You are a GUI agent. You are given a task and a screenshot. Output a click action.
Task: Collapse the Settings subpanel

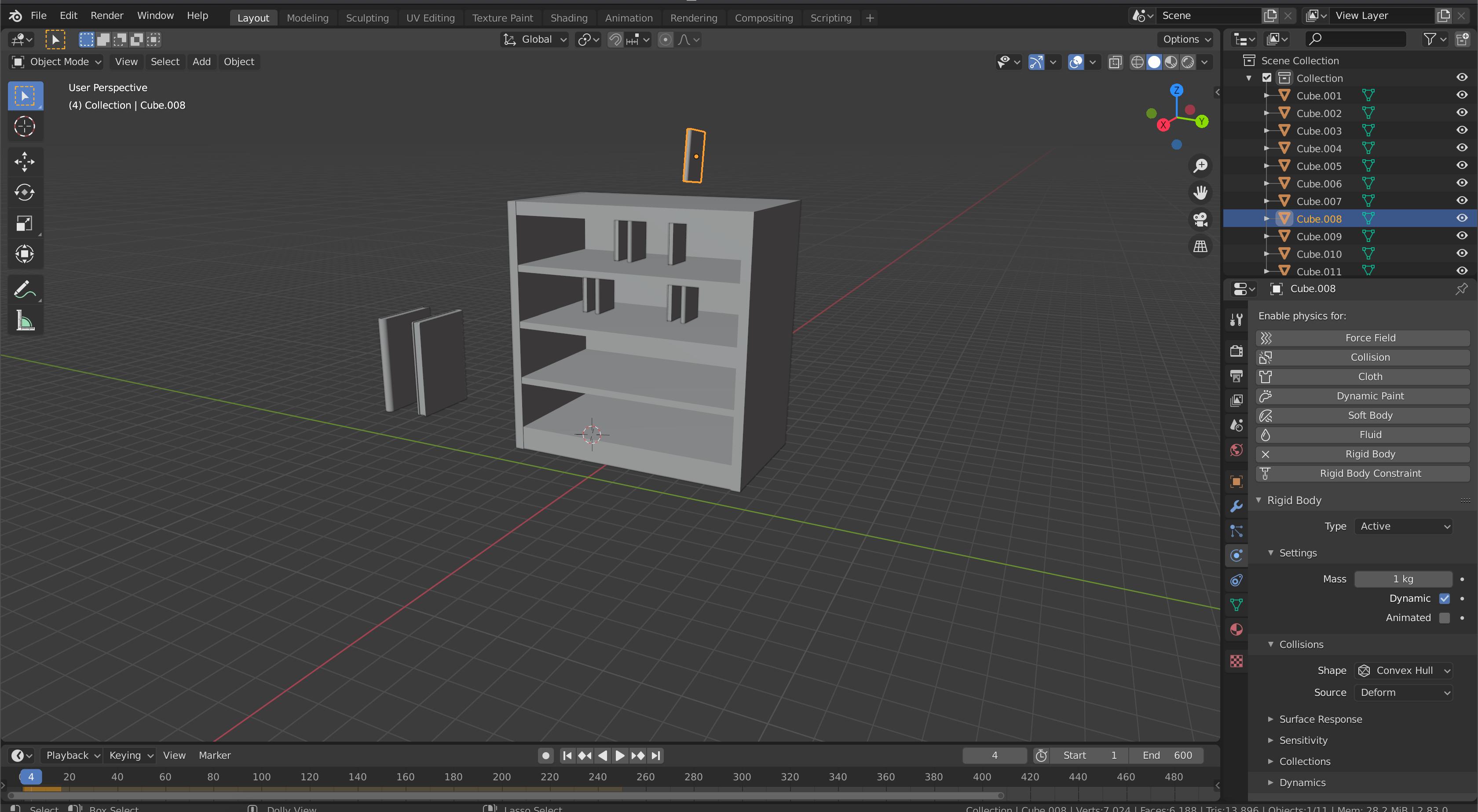(x=1297, y=553)
